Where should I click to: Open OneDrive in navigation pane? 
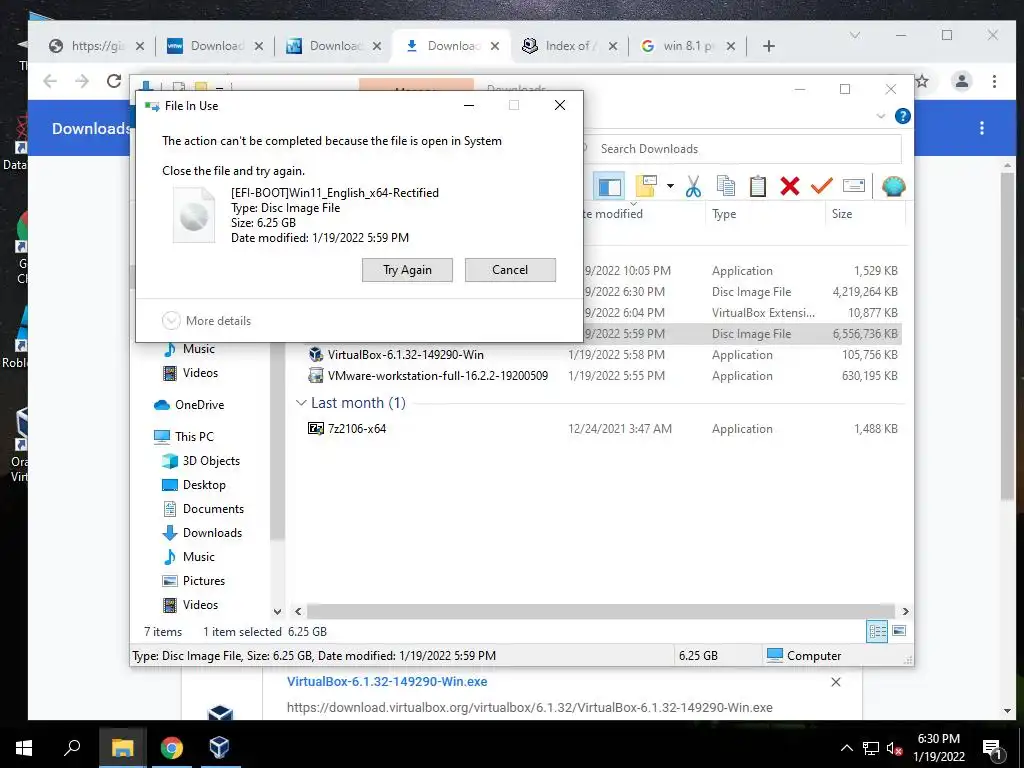(x=189, y=405)
